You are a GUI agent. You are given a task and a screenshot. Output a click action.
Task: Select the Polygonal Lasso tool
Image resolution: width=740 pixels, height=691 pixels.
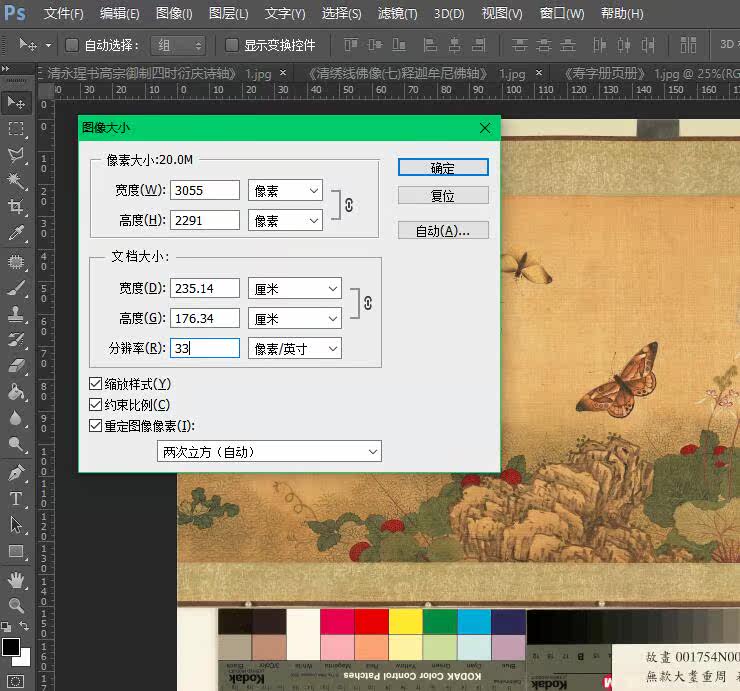pyautogui.click(x=16, y=154)
